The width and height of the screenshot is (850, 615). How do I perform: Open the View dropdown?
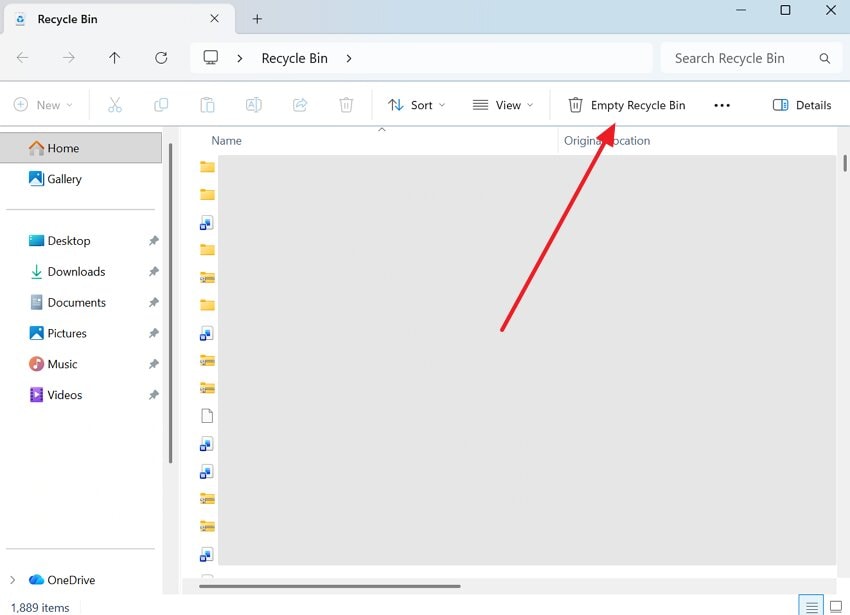click(503, 105)
